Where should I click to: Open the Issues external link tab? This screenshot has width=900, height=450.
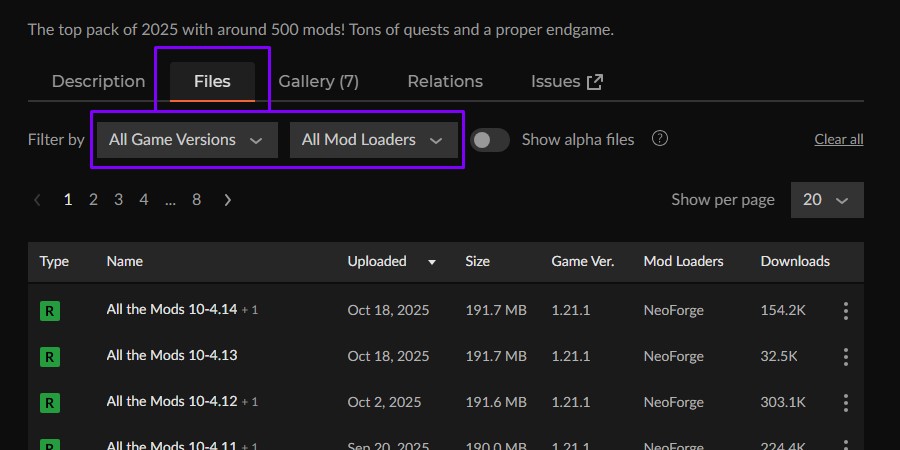click(566, 82)
